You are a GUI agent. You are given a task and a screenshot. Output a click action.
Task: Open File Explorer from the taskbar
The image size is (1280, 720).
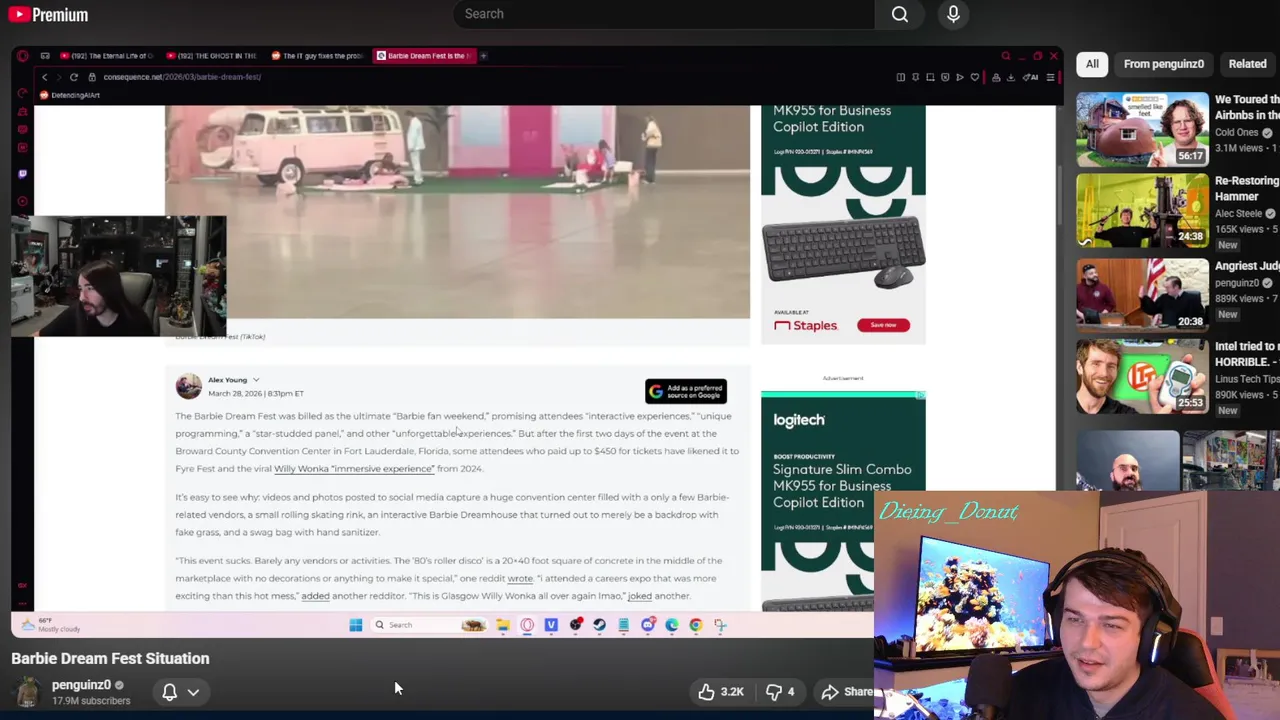[x=503, y=625]
